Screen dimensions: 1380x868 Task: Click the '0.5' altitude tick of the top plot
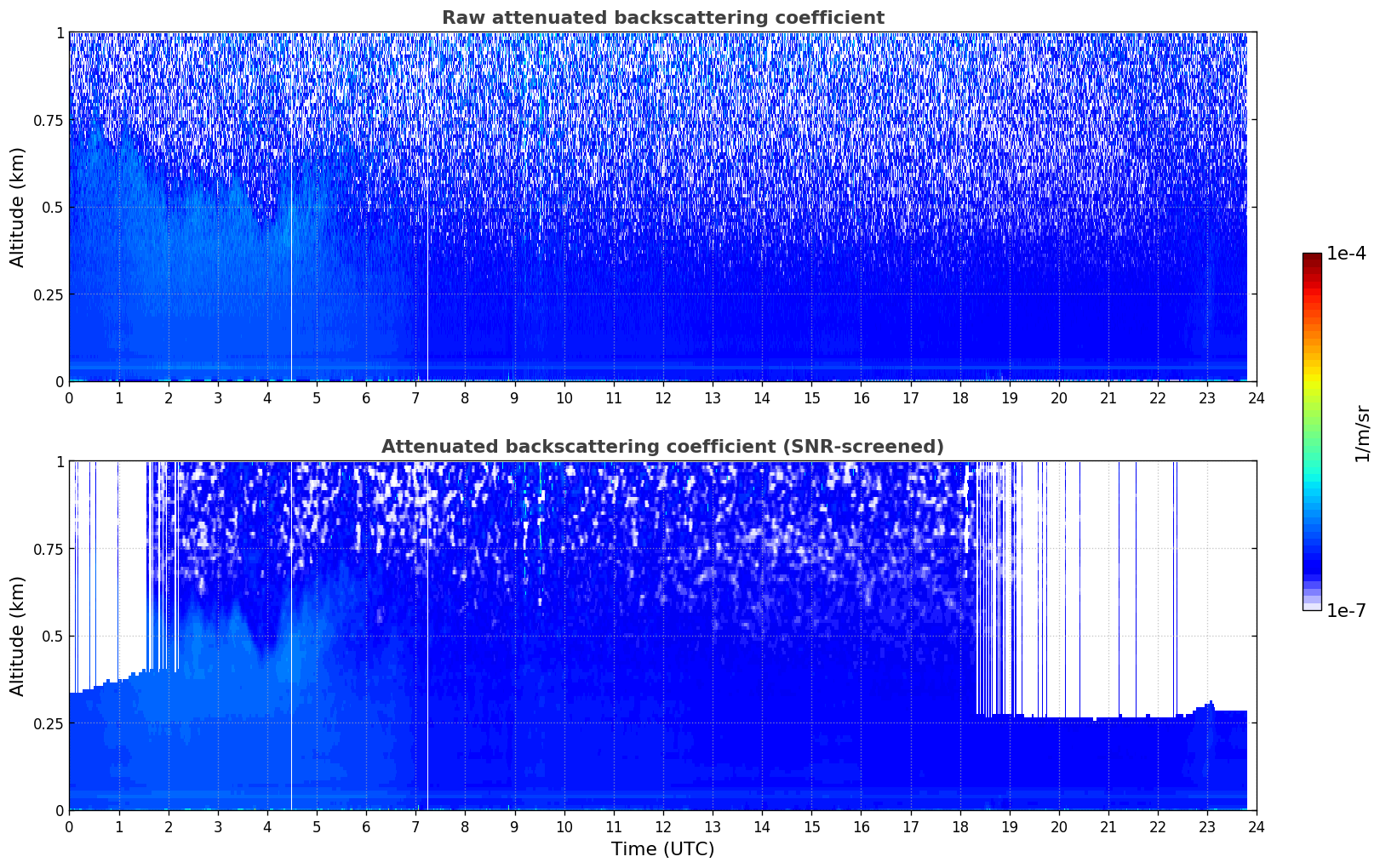[52, 207]
